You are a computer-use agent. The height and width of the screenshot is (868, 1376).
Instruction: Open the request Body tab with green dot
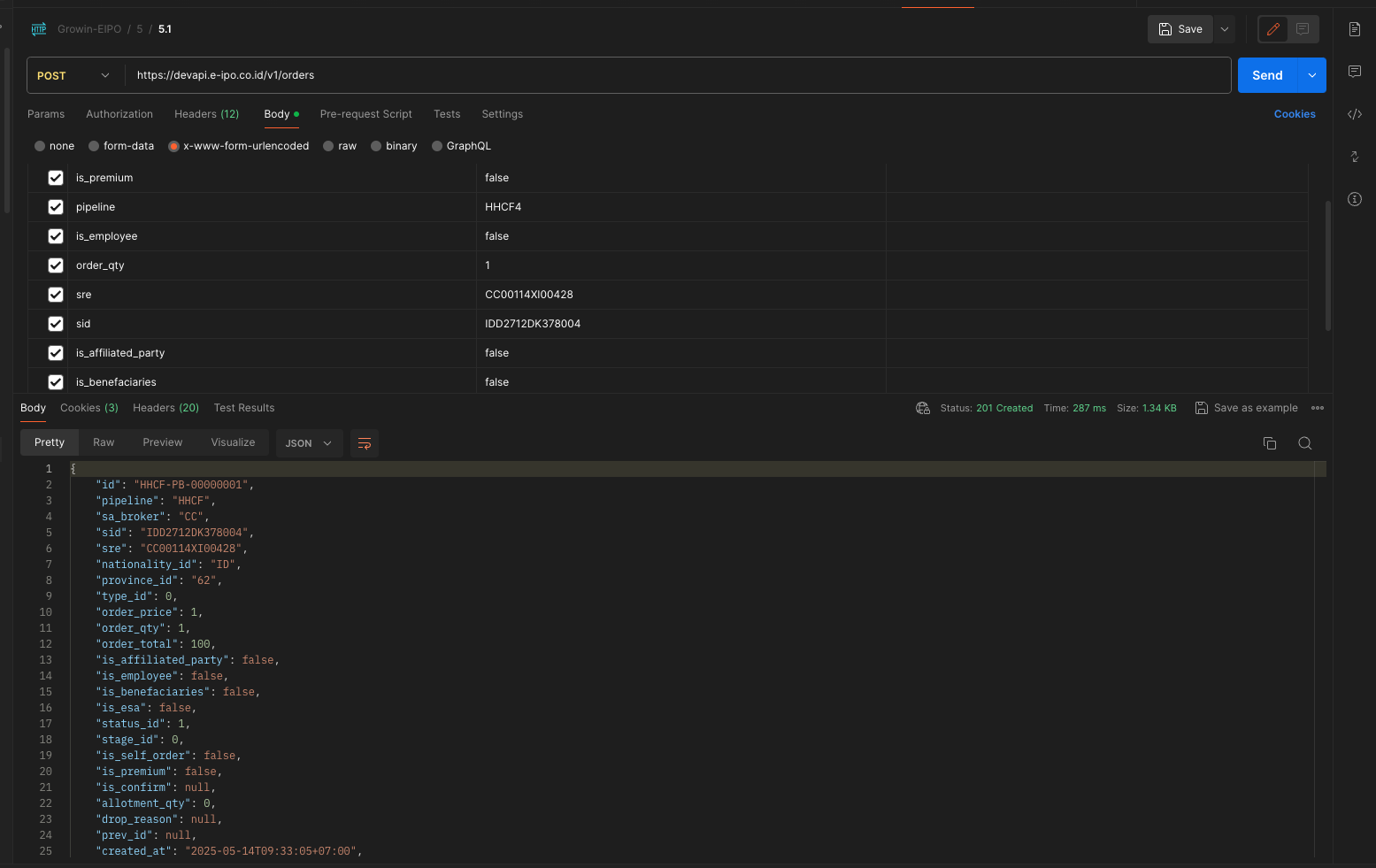[281, 114]
